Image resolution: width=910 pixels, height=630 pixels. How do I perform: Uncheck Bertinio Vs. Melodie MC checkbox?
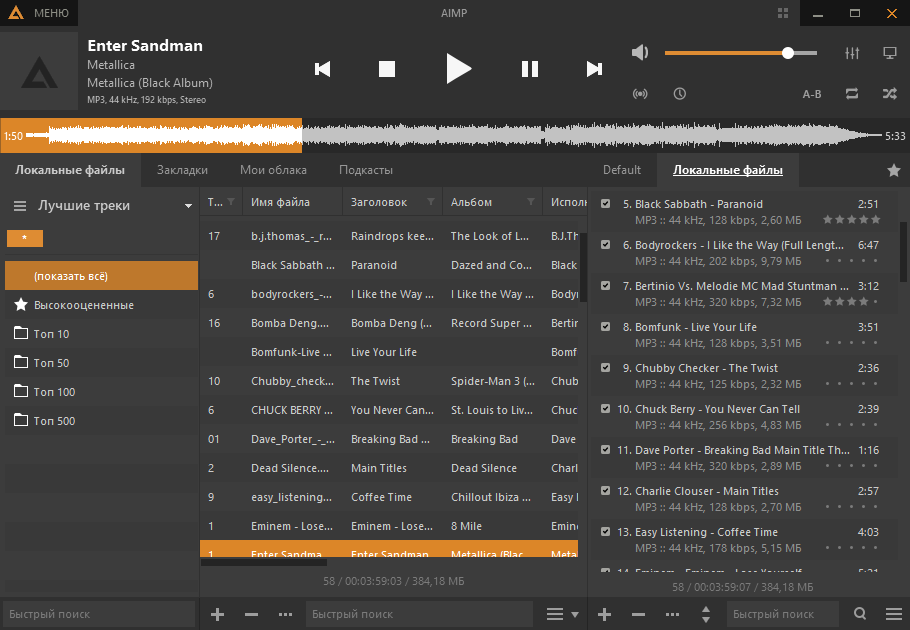pyautogui.click(x=605, y=285)
